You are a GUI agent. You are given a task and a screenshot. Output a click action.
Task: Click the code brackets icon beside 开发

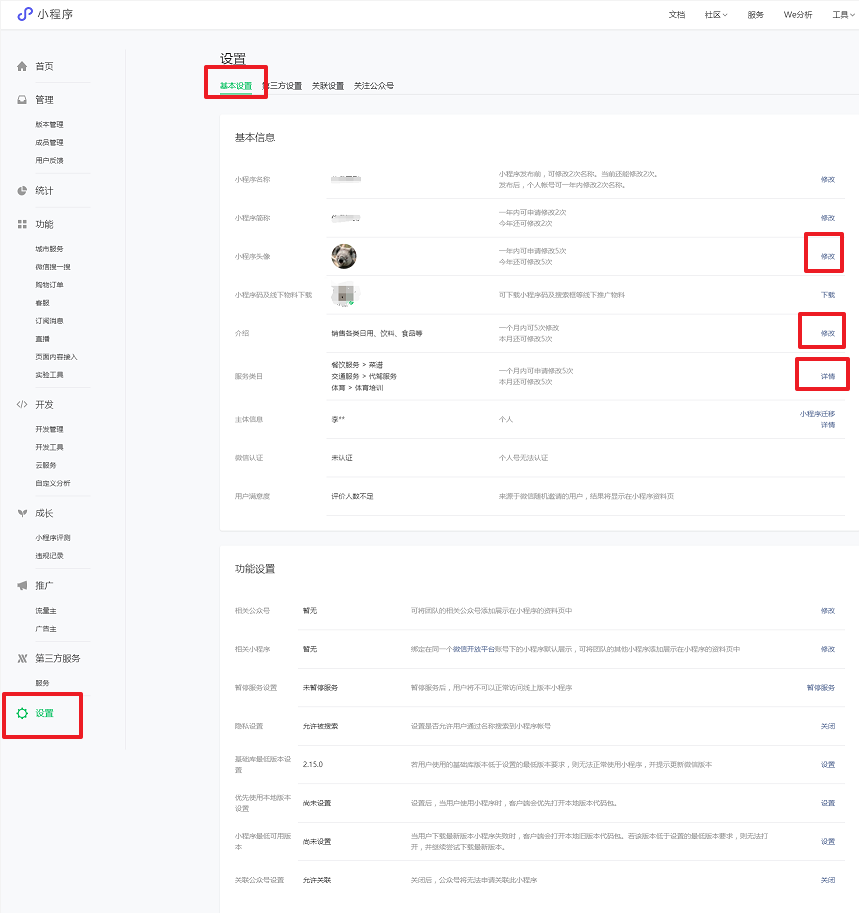coord(22,404)
